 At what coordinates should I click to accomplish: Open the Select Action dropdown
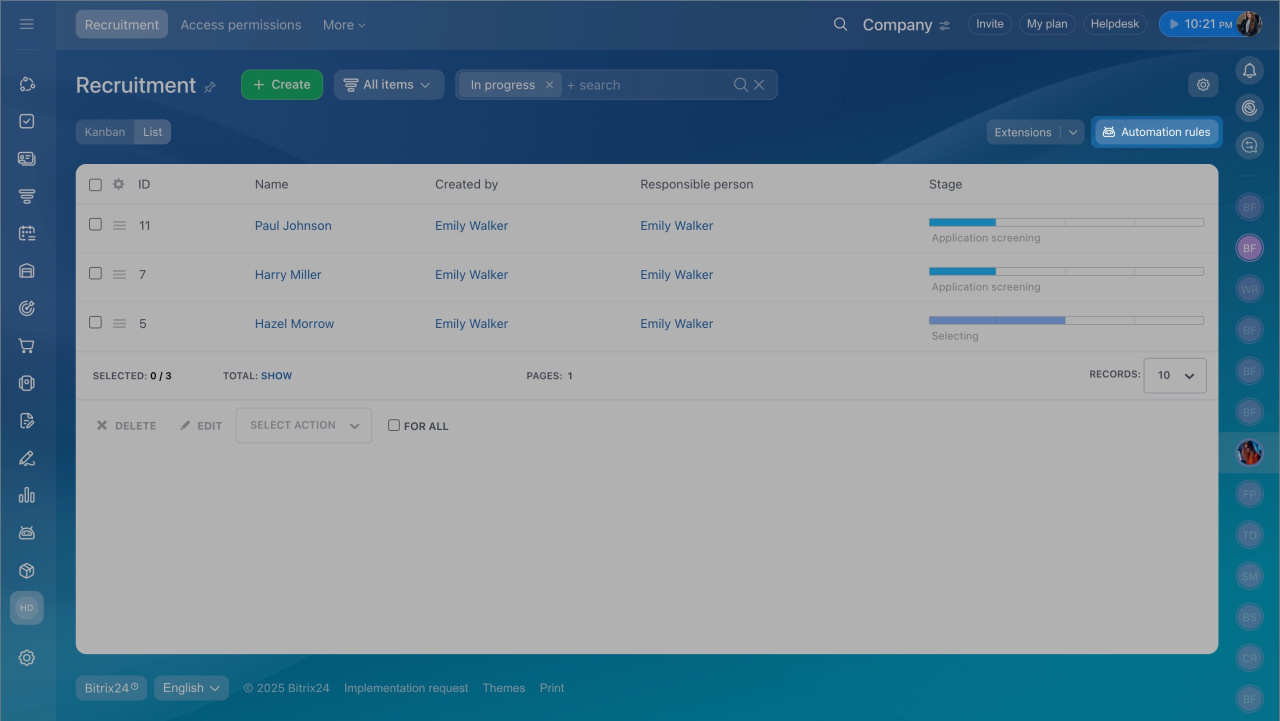[303, 425]
